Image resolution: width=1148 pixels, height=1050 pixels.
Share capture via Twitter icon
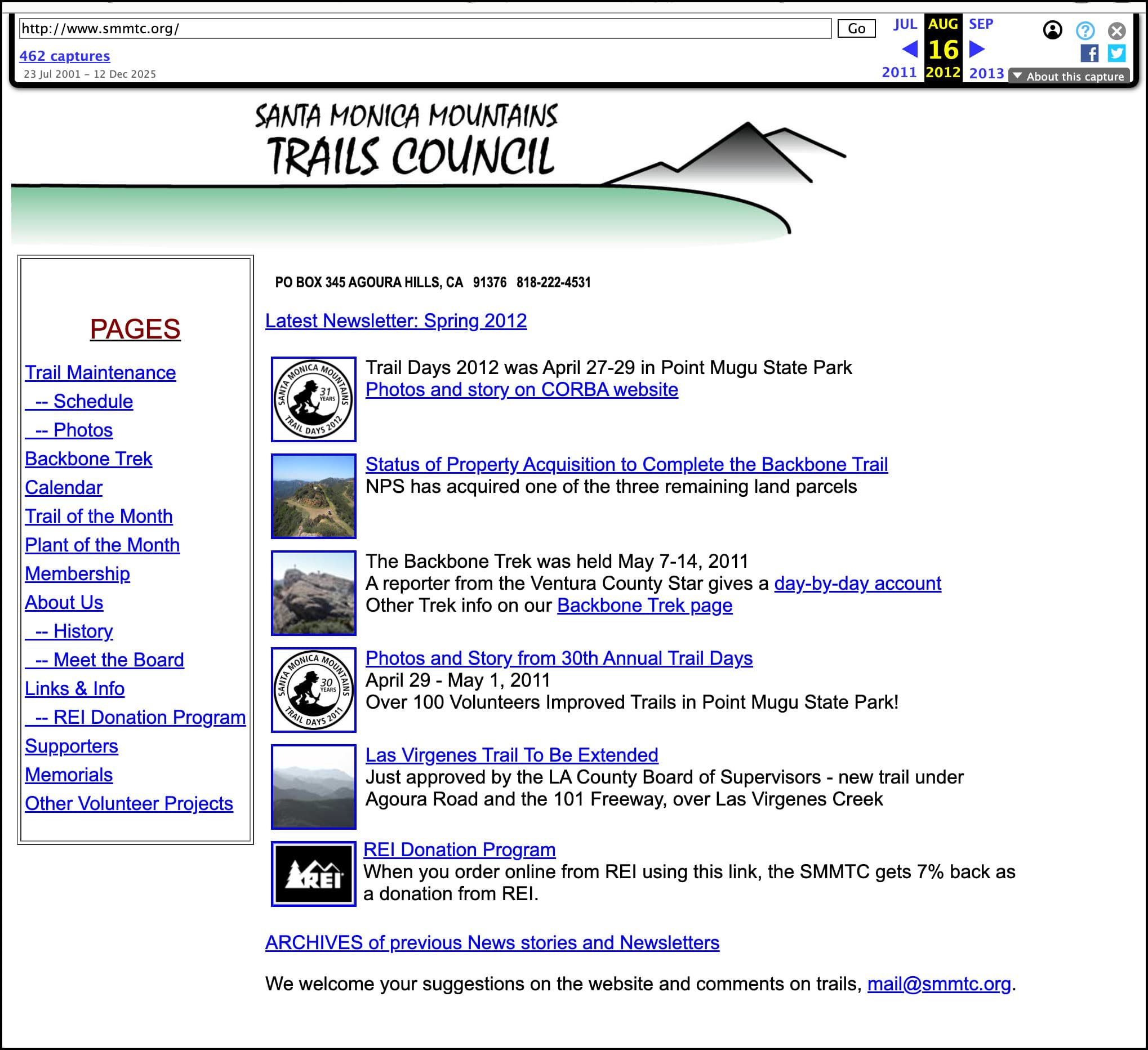[1116, 54]
